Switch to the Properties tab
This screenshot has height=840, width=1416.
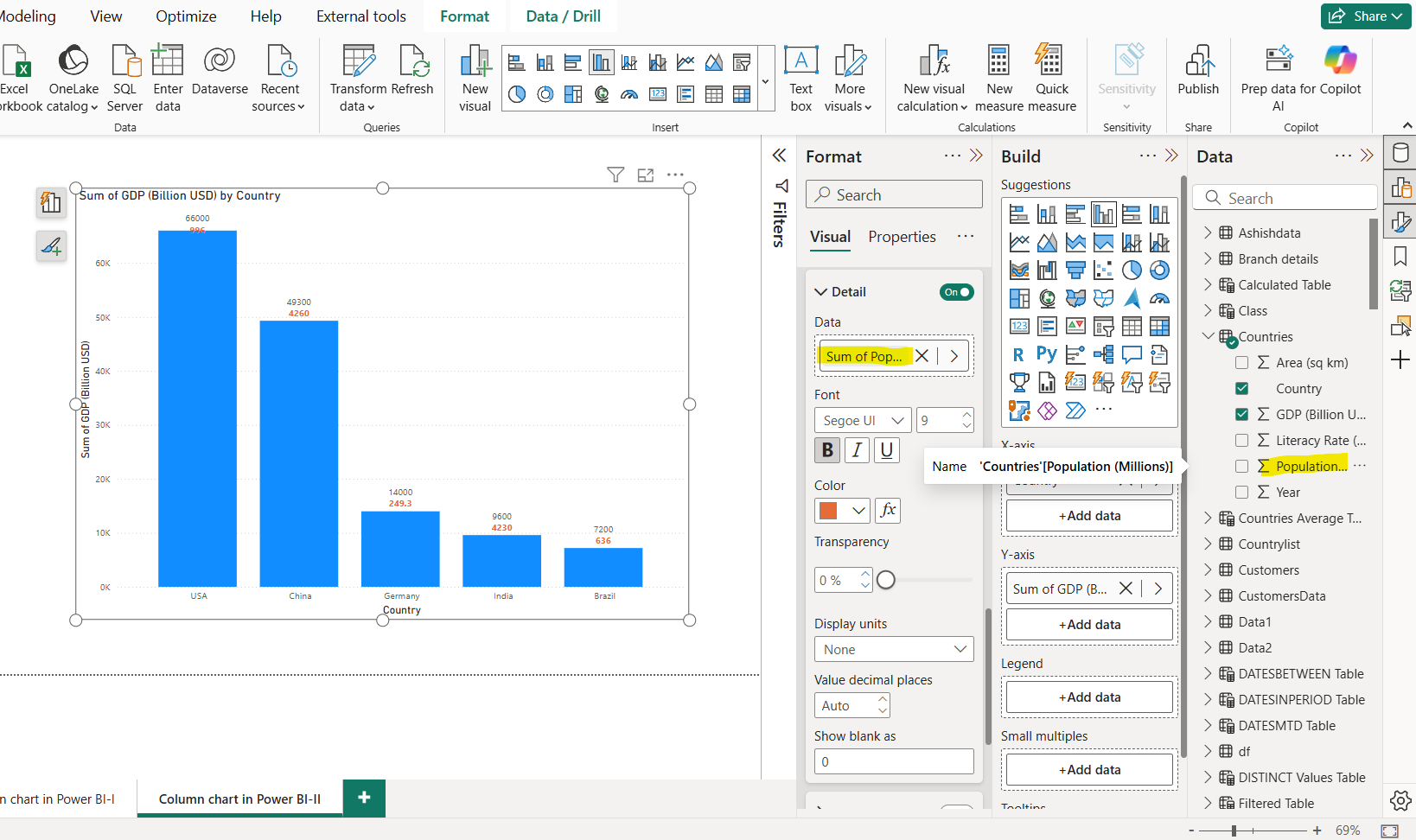(902, 237)
